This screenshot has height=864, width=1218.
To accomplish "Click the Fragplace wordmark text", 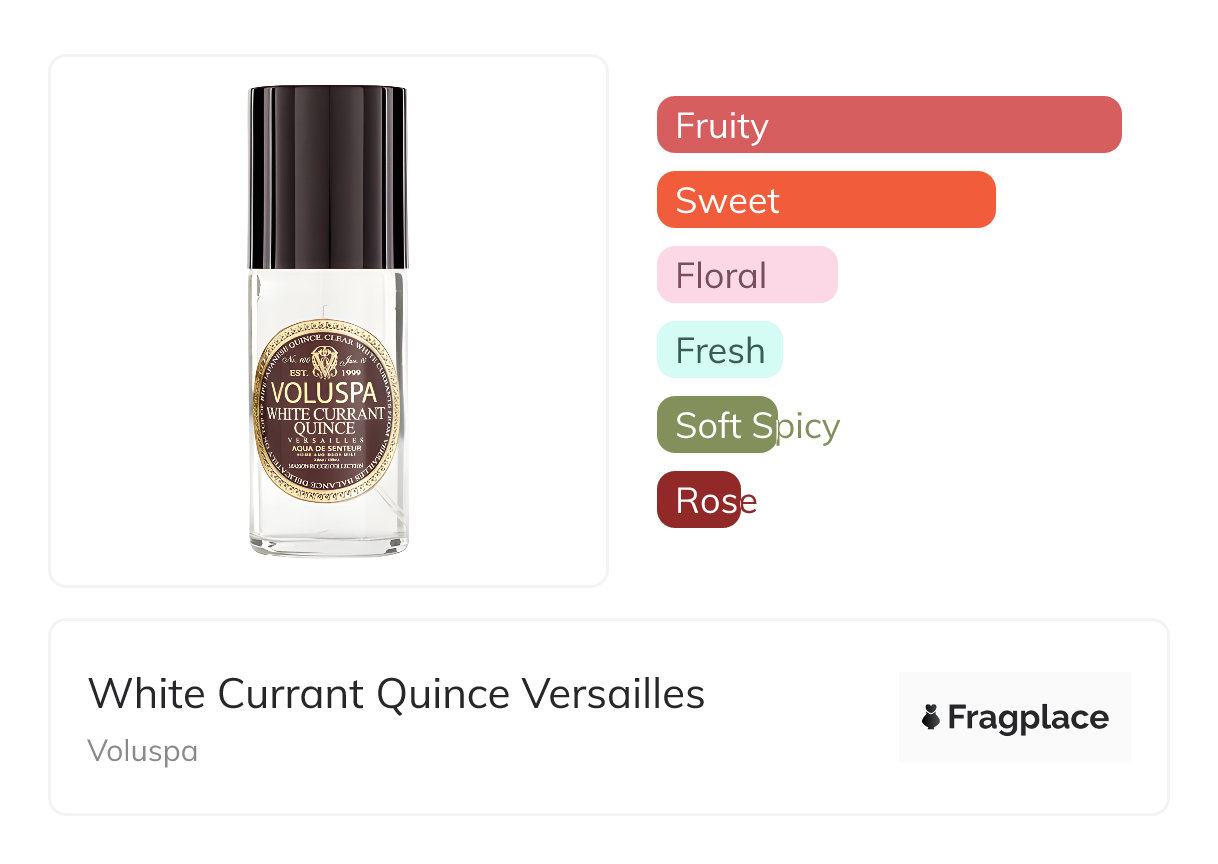I will 1028,717.
